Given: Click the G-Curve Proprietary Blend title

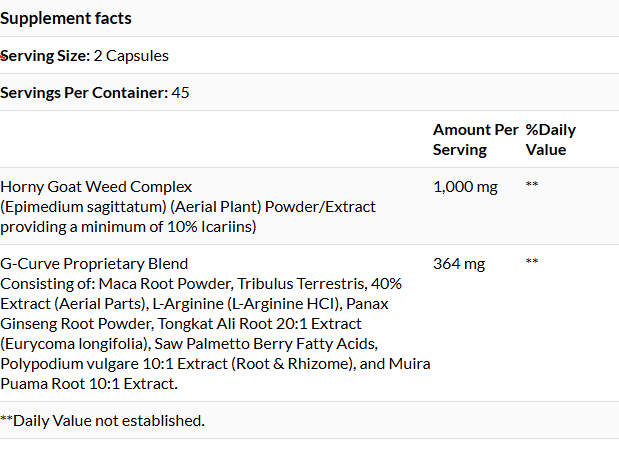Looking at the screenshot, I should (x=94, y=263).
